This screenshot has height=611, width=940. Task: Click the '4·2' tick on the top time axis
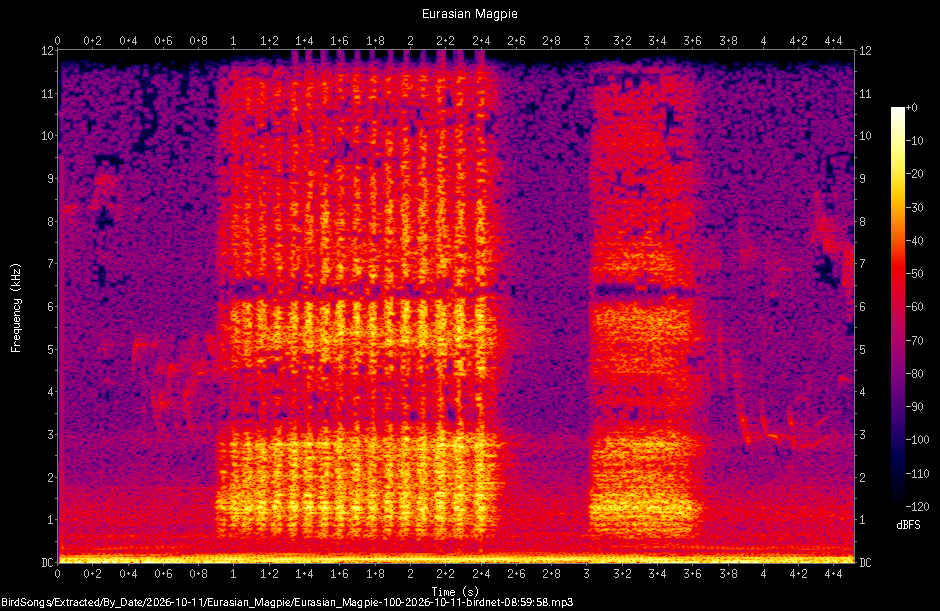coord(798,41)
